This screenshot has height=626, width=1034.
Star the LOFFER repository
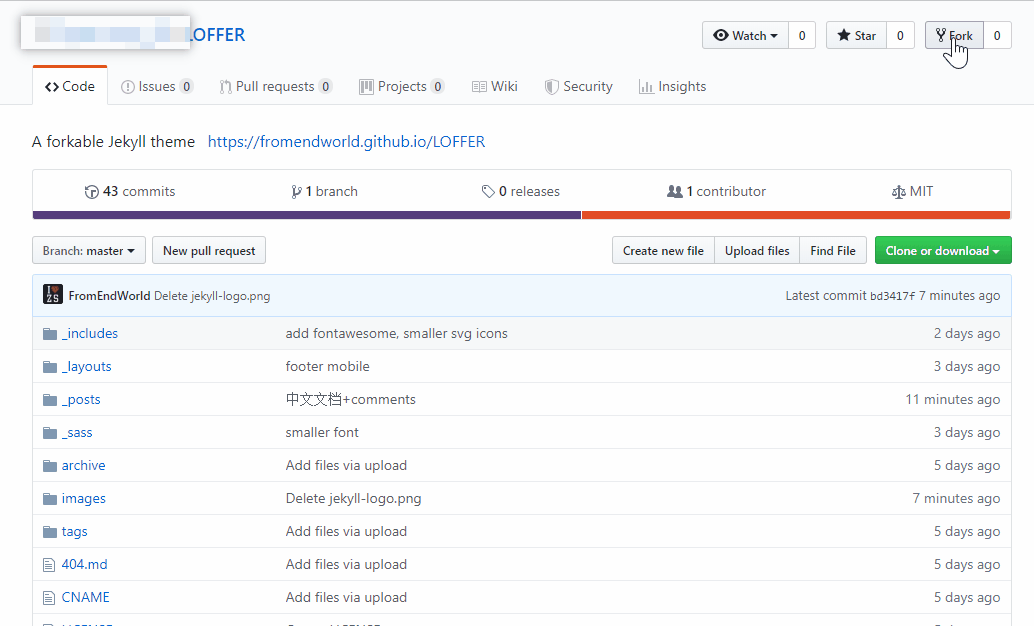(x=856, y=36)
